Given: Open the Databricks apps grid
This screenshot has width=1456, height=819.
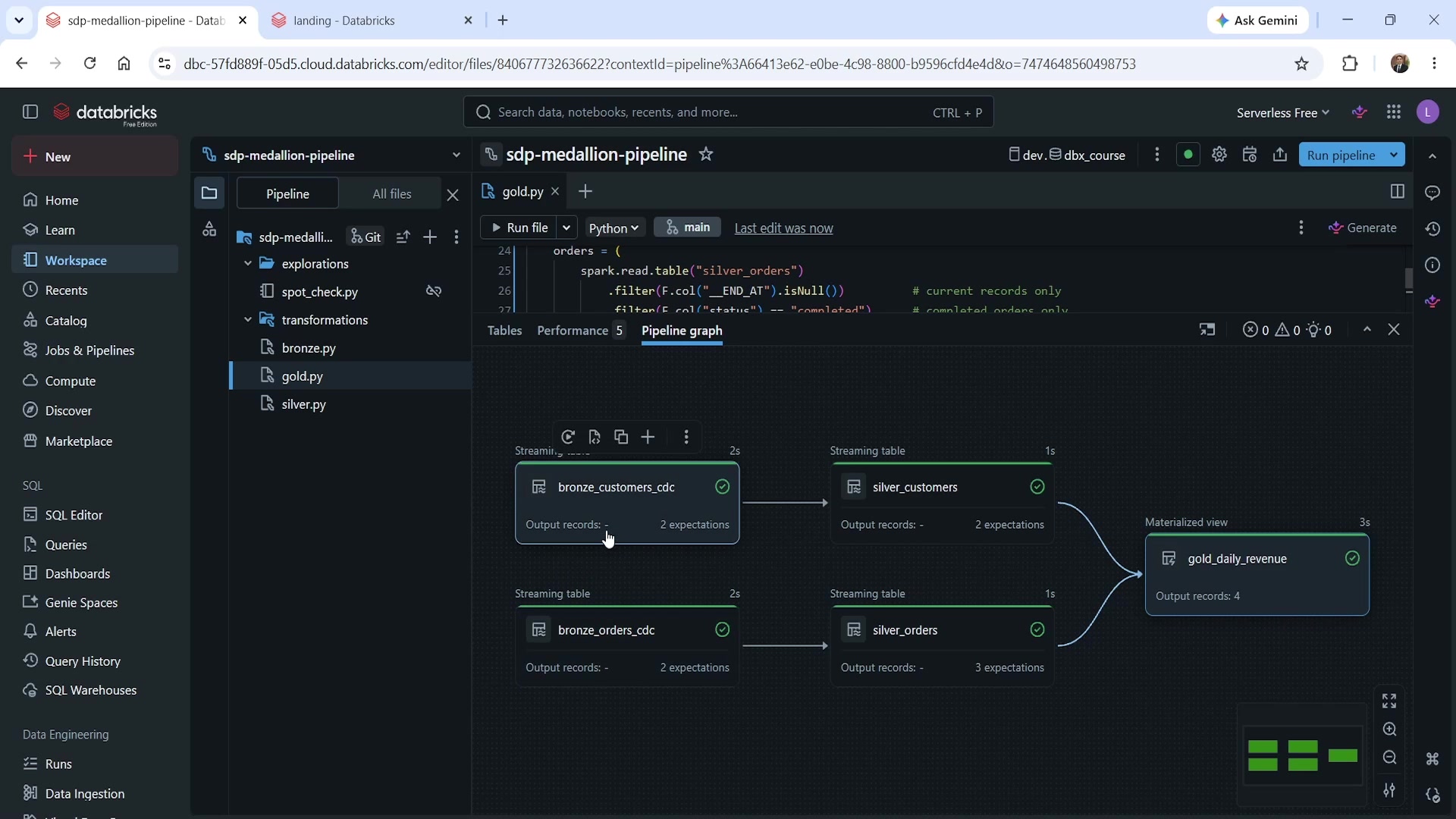Looking at the screenshot, I should click(x=1394, y=112).
